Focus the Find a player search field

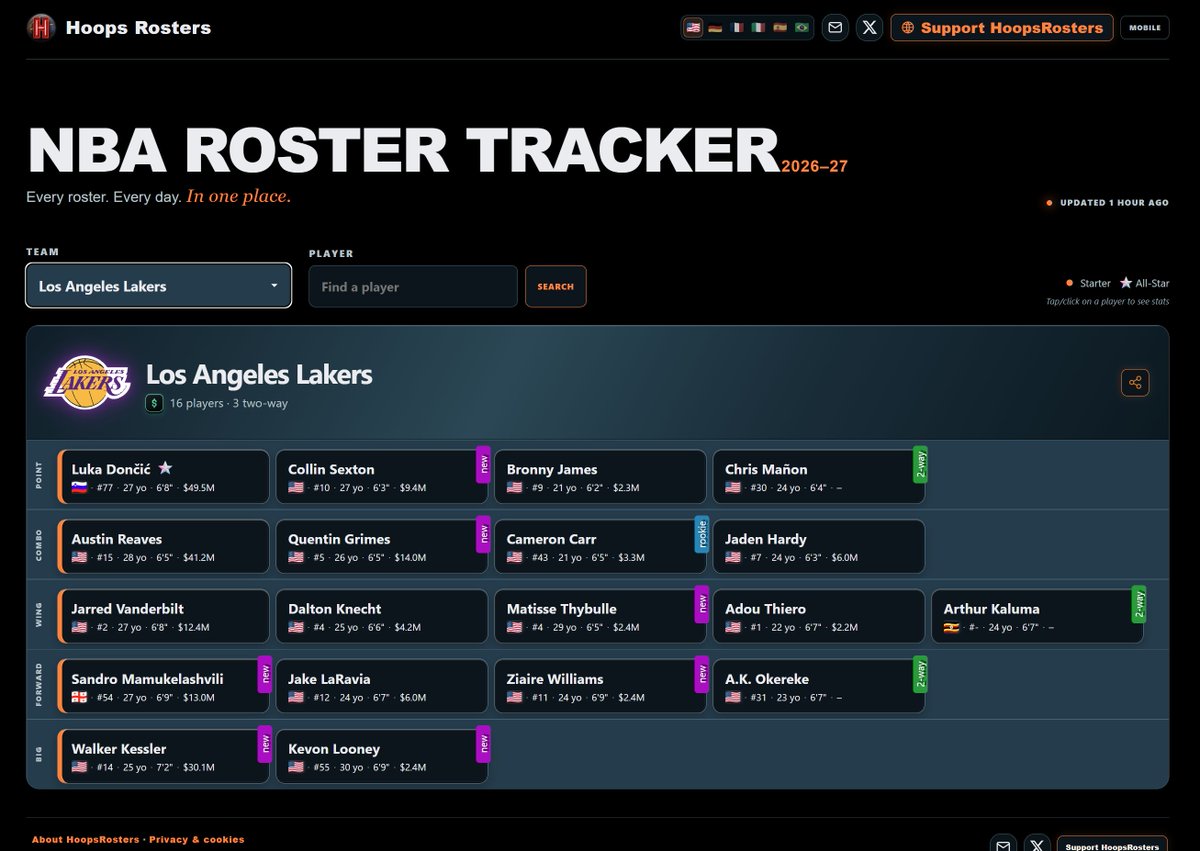pyautogui.click(x=413, y=287)
